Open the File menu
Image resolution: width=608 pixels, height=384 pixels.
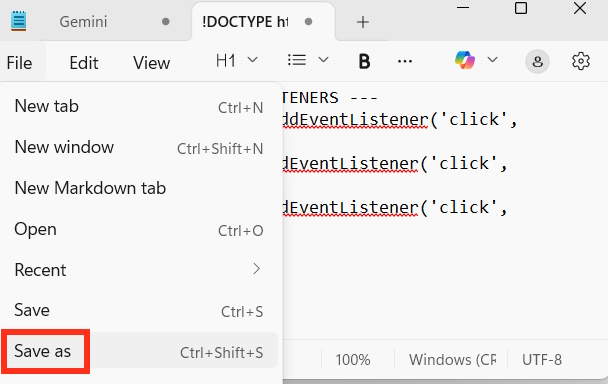19,62
